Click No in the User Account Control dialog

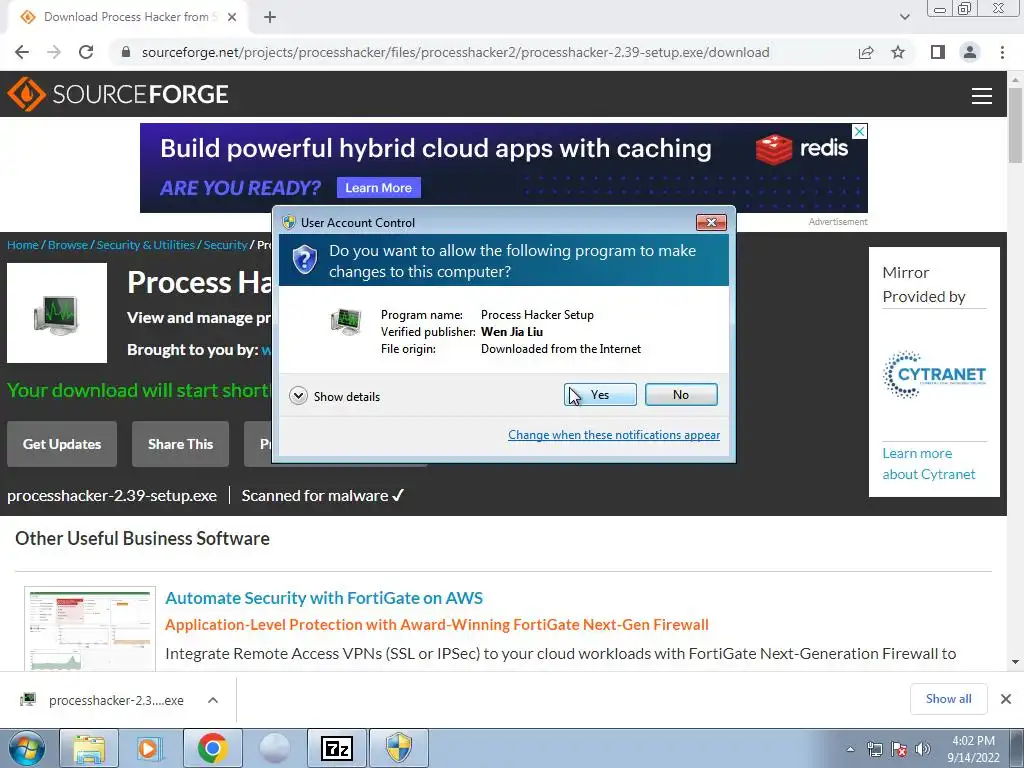point(680,394)
